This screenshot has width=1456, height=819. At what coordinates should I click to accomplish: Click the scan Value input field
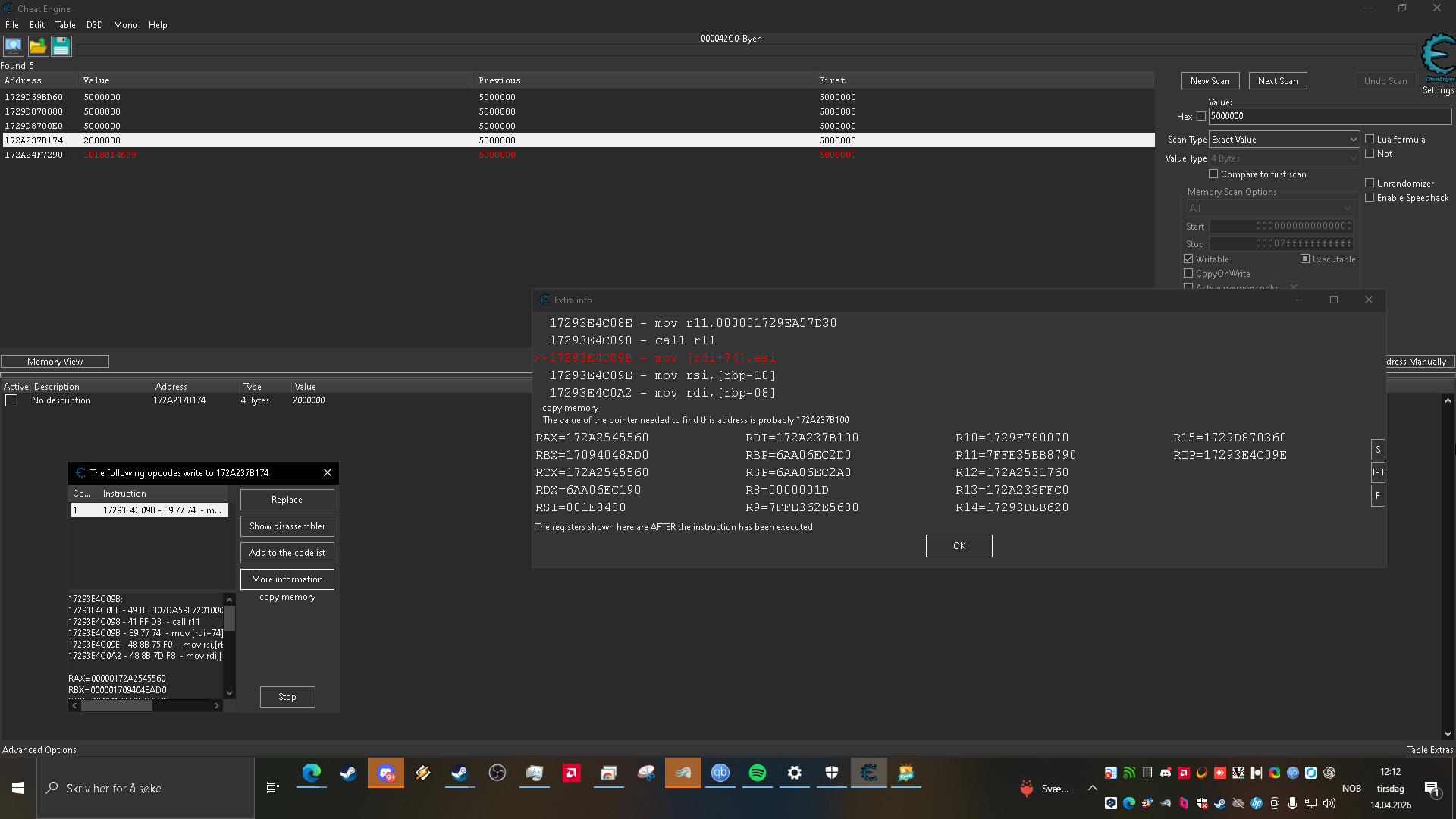click(x=1329, y=116)
